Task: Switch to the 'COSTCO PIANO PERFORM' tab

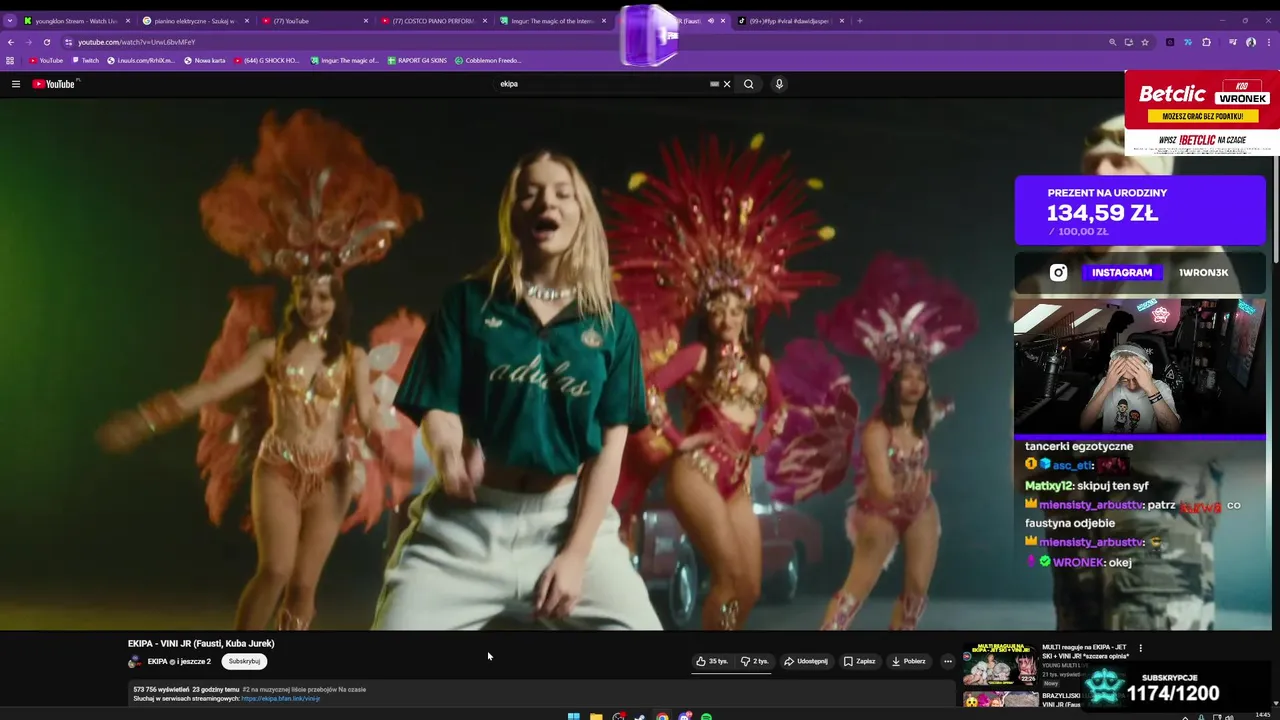Action: pos(432,21)
